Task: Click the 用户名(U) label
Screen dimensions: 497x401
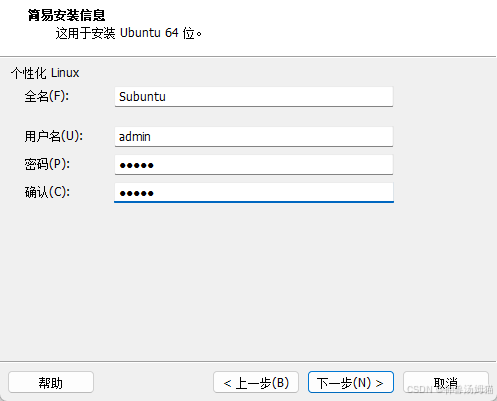Action: pos(53,136)
